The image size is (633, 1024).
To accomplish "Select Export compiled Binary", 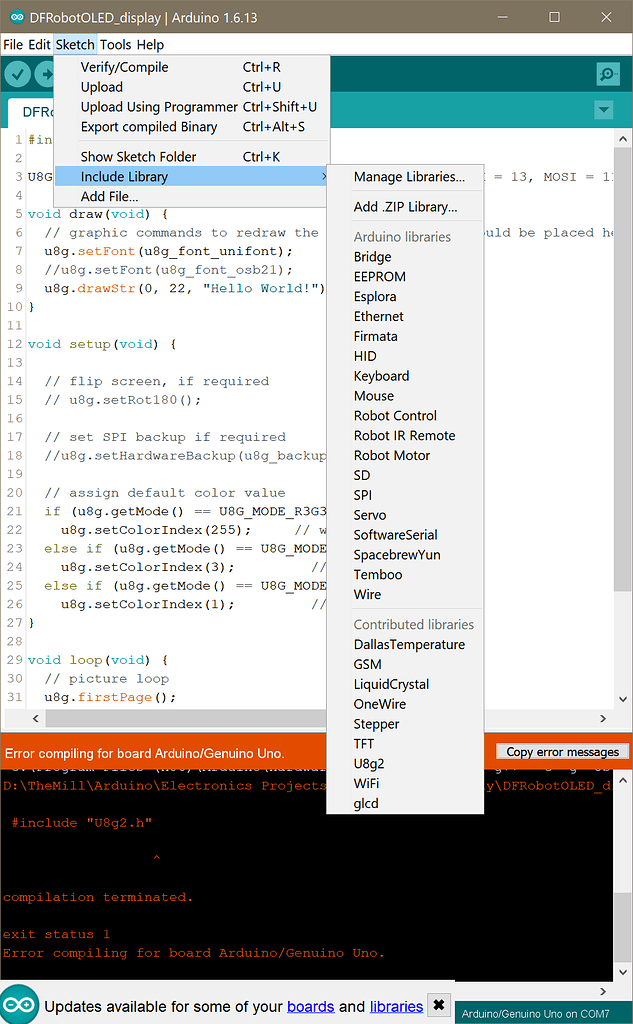I will click(x=191, y=127).
